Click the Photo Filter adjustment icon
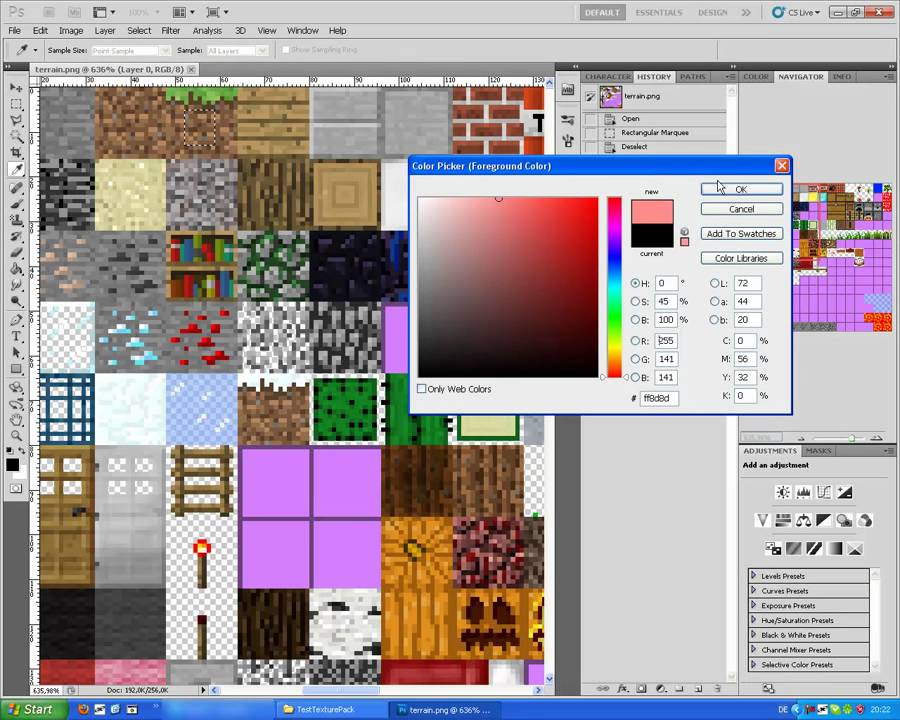The height and width of the screenshot is (720, 900). (x=844, y=521)
